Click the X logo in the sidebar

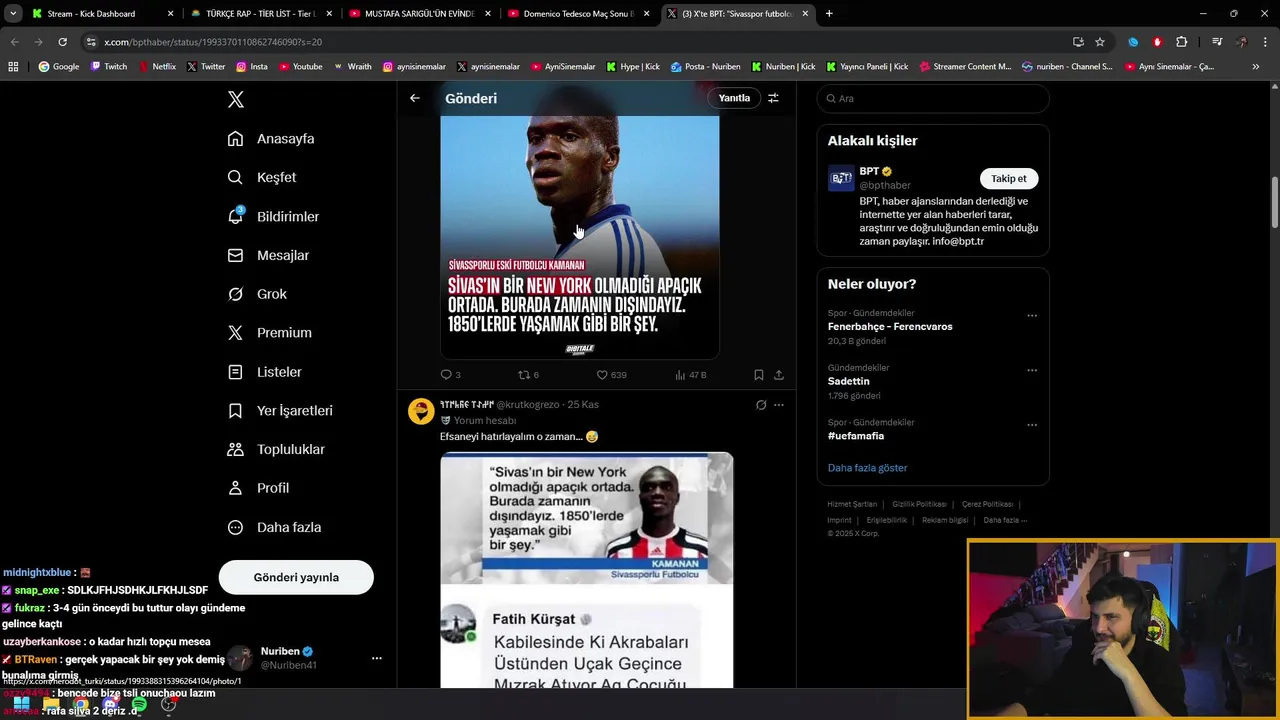click(x=236, y=99)
